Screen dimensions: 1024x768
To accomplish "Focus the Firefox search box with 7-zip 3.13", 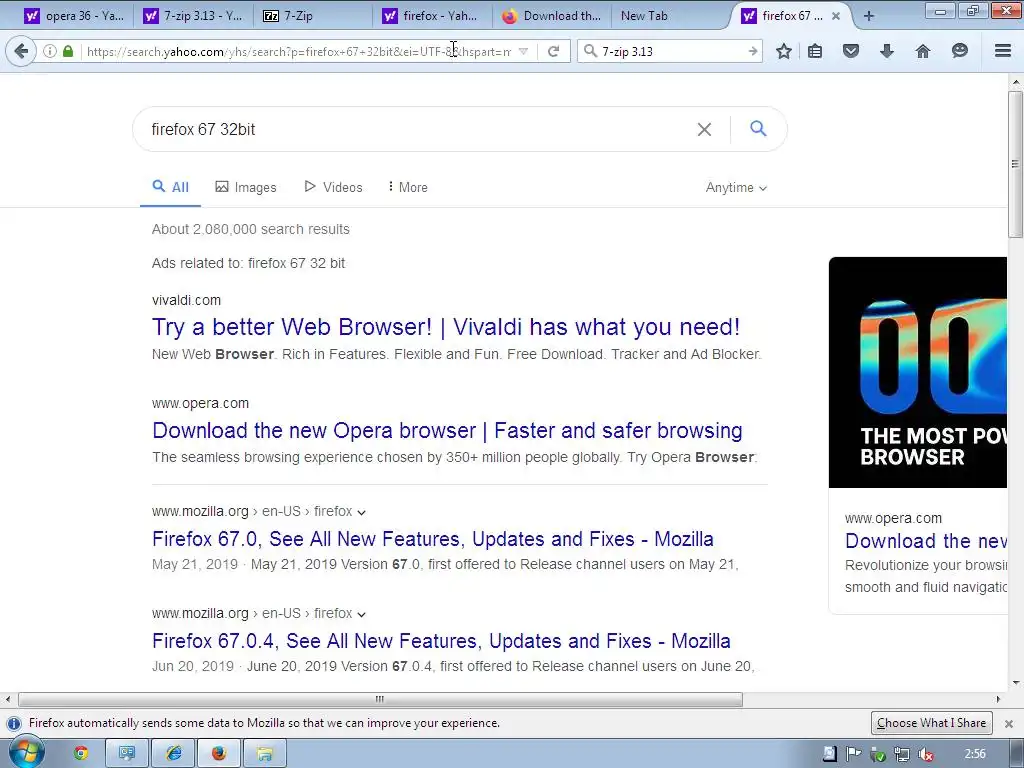I will click(672, 51).
